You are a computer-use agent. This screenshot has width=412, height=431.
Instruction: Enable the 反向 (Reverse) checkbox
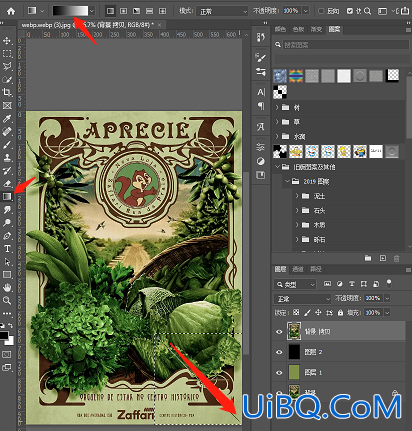321,11
